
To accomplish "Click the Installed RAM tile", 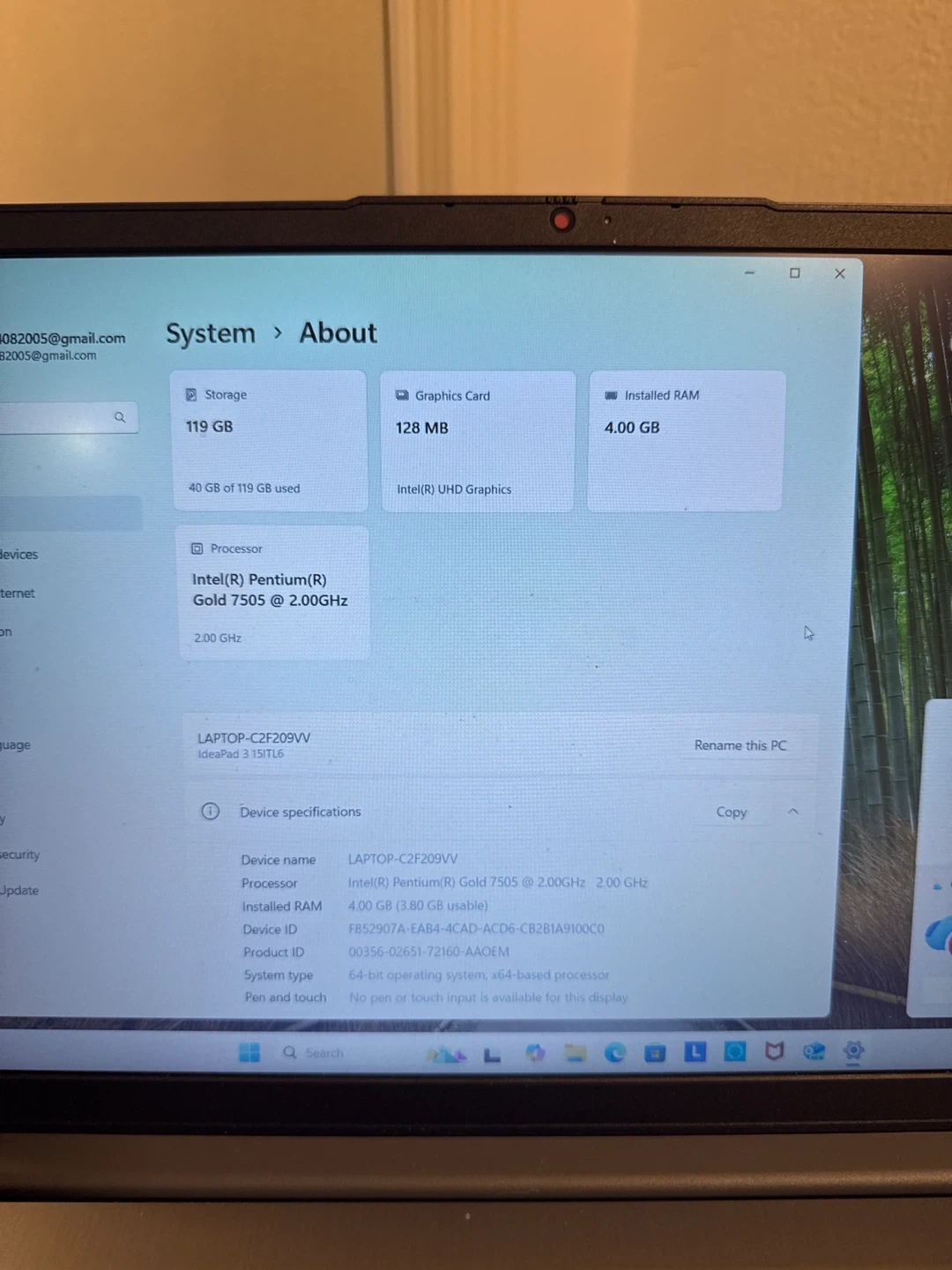I will pos(686,441).
